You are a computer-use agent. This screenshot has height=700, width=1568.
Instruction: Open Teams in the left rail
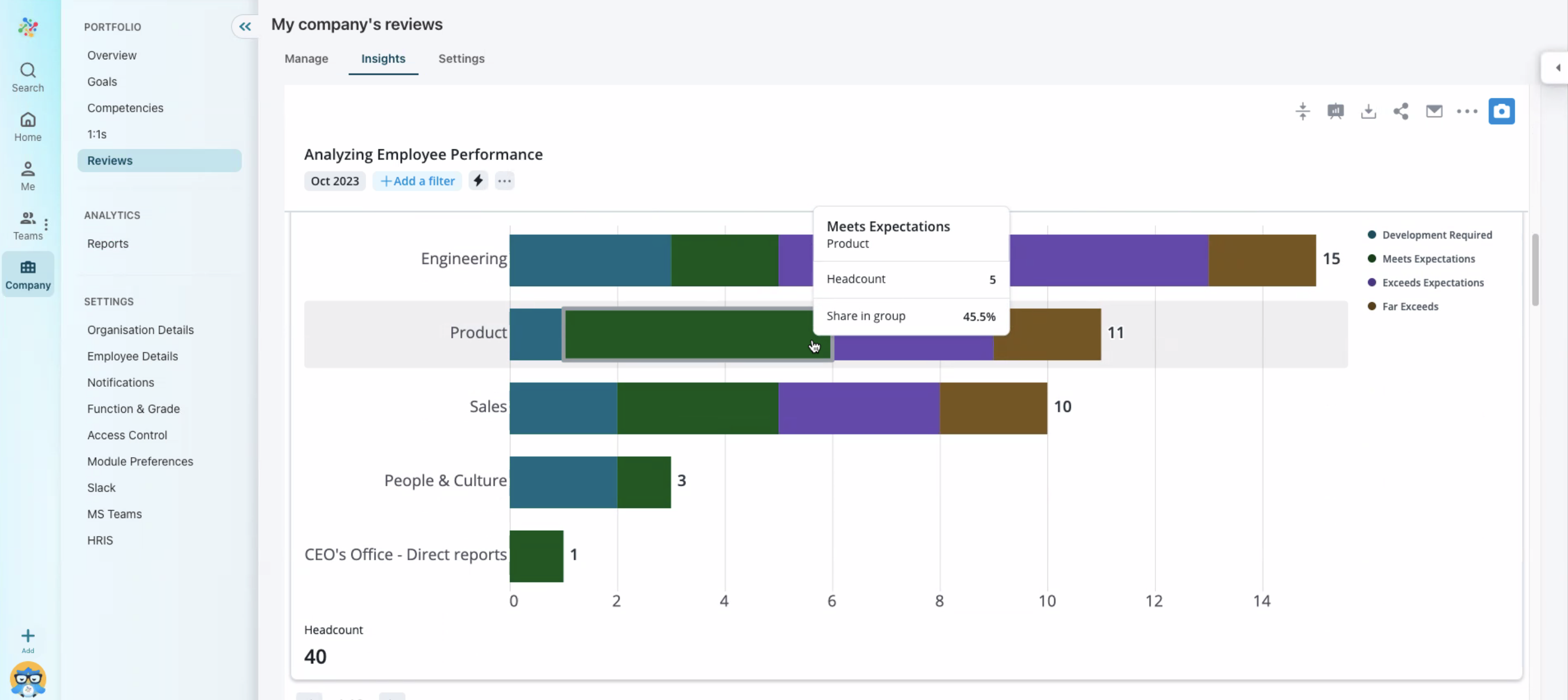coord(28,225)
